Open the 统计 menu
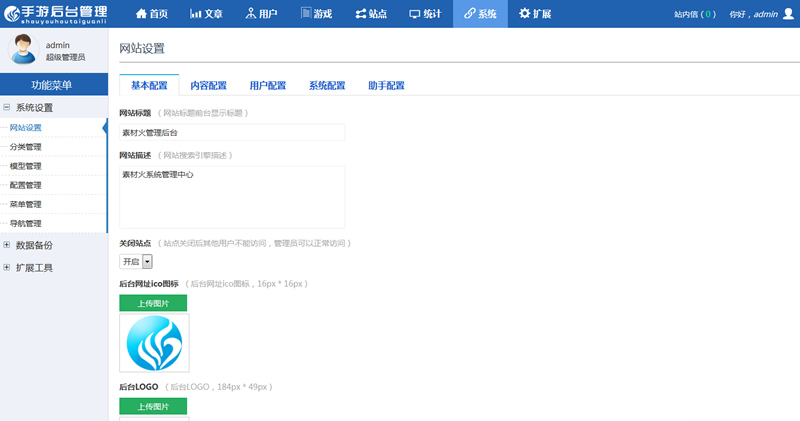This screenshot has width=800, height=421. click(x=426, y=14)
